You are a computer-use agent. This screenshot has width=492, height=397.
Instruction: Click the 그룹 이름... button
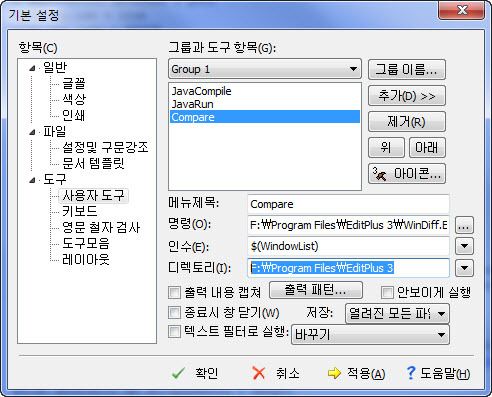pos(407,70)
